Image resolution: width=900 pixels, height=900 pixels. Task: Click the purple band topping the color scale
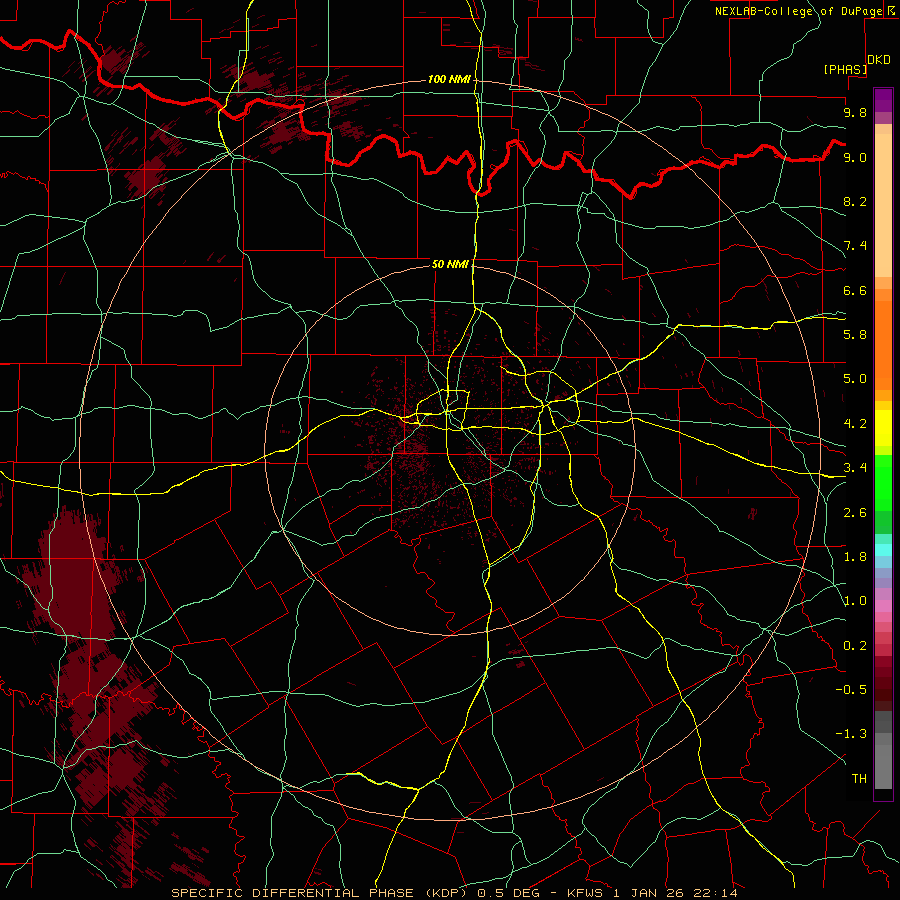(883, 100)
